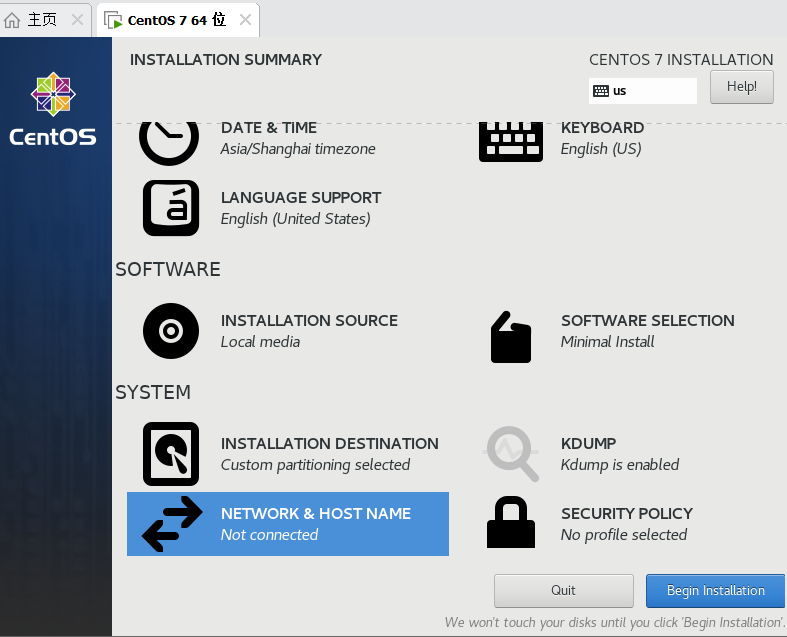The image size is (787, 637).
Task: Select INSTALLATION SOURCE heading
Action: pos(309,321)
